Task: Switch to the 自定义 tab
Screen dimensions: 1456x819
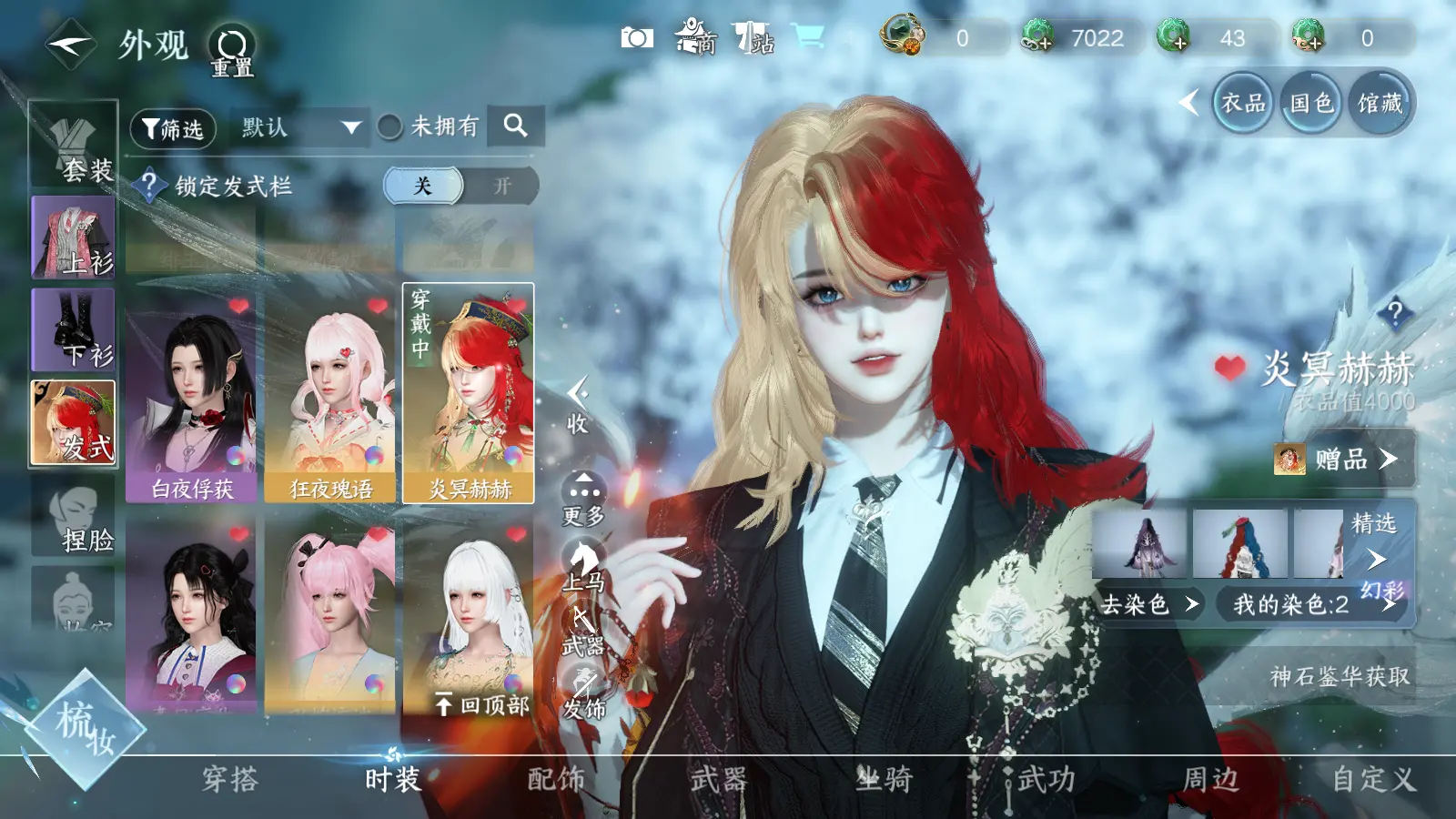Action: (1374, 779)
